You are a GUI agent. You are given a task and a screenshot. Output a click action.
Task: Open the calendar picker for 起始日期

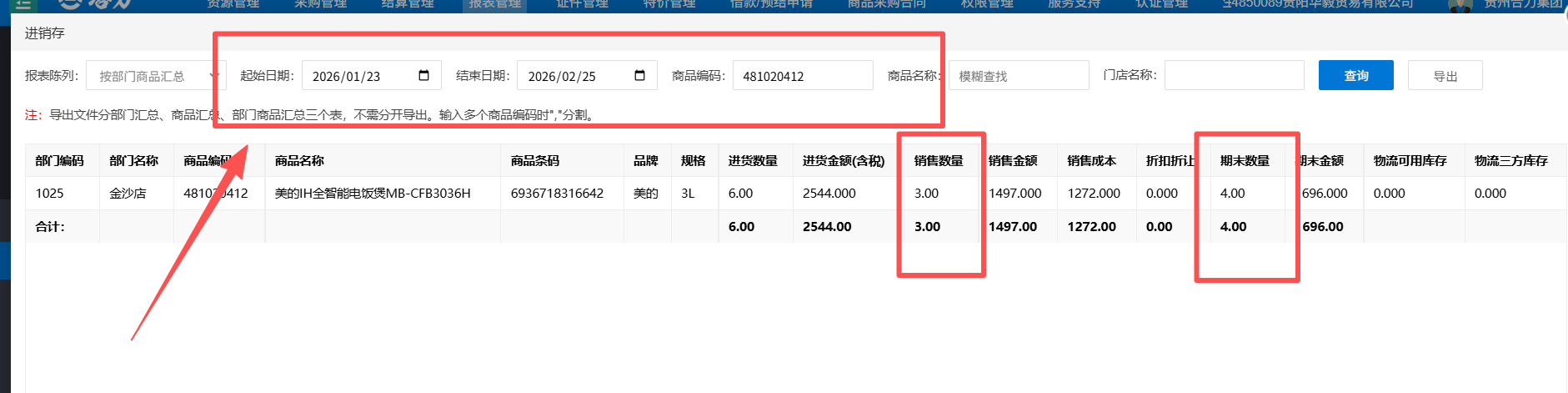click(x=423, y=76)
